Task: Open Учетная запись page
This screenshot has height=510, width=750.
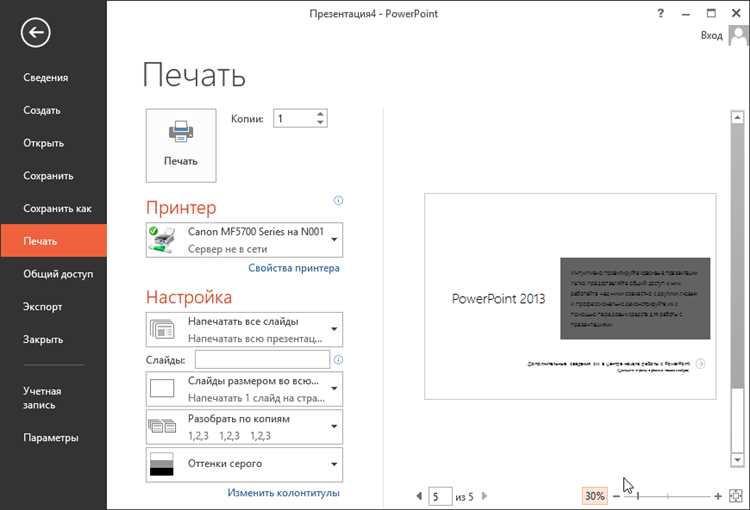Action: click(42, 398)
